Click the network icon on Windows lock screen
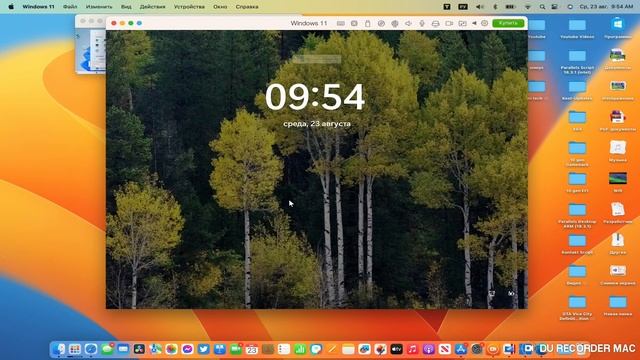 [x=492, y=293]
